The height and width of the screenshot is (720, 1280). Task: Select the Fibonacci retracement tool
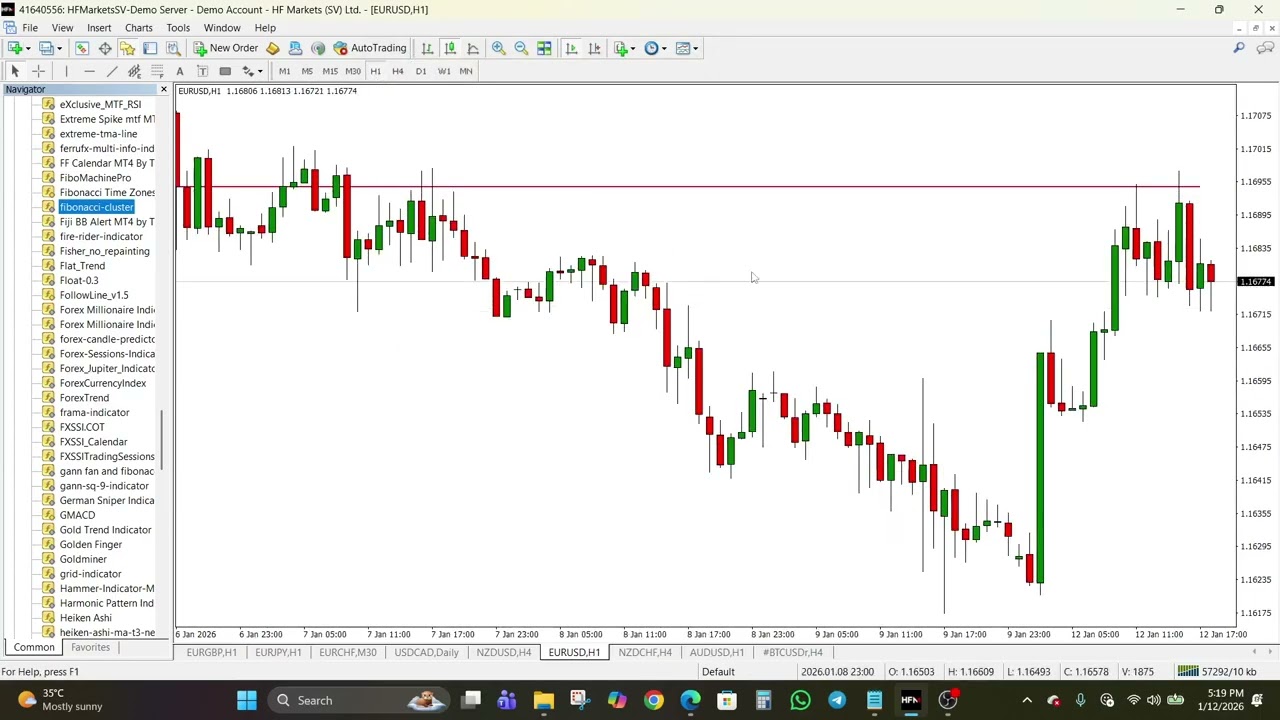coord(157,71)
